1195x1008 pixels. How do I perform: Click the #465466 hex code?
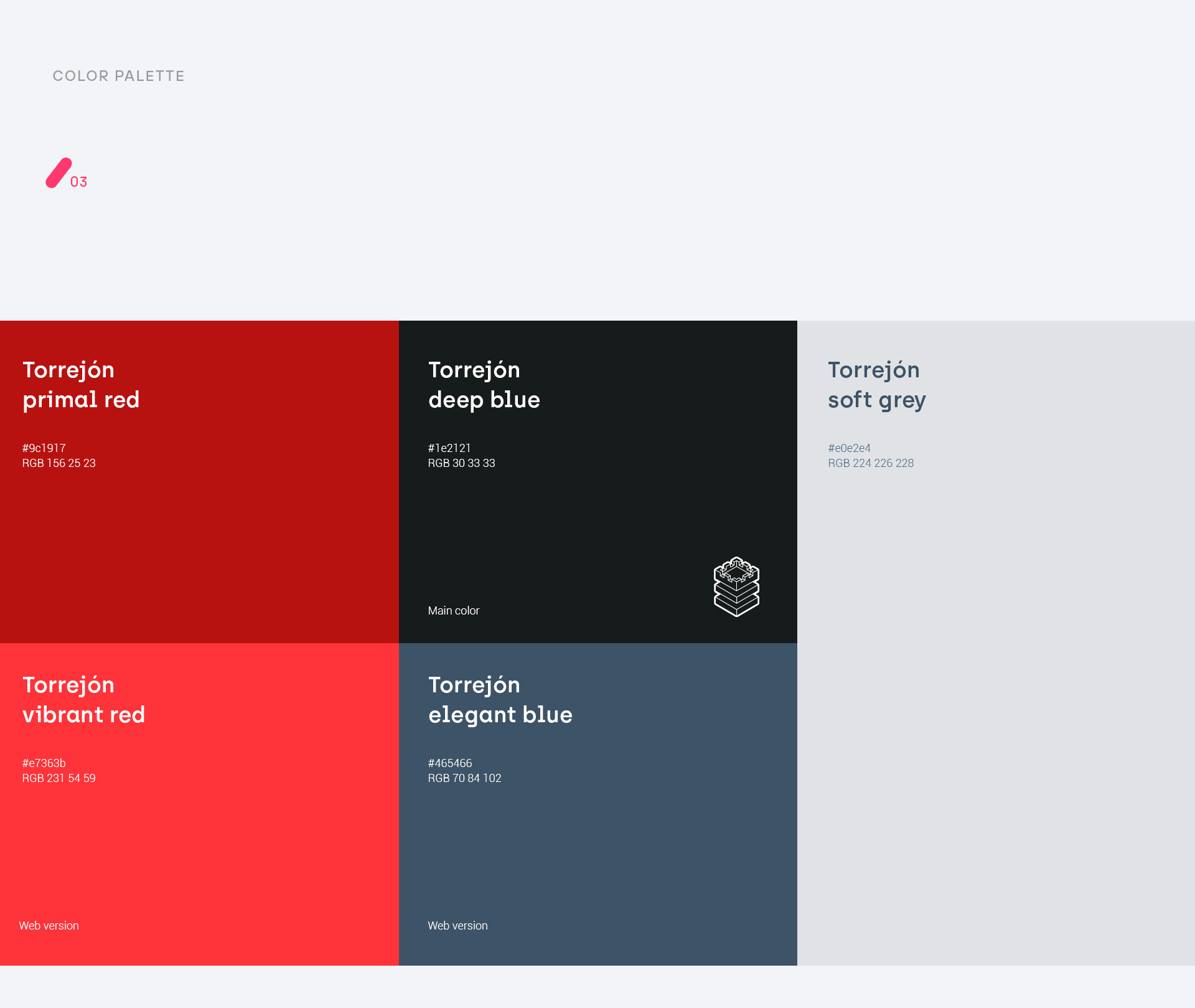449,763
